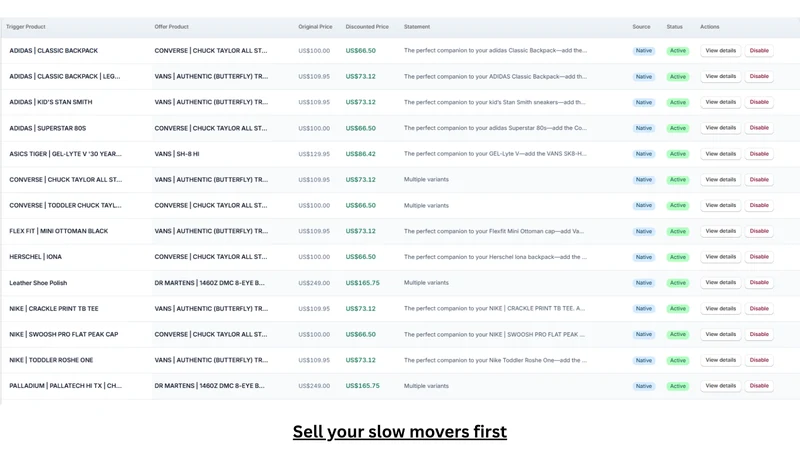Select the HERSCHEL | IONA trigger product
The image size is (800, 450).
(35, 257)
